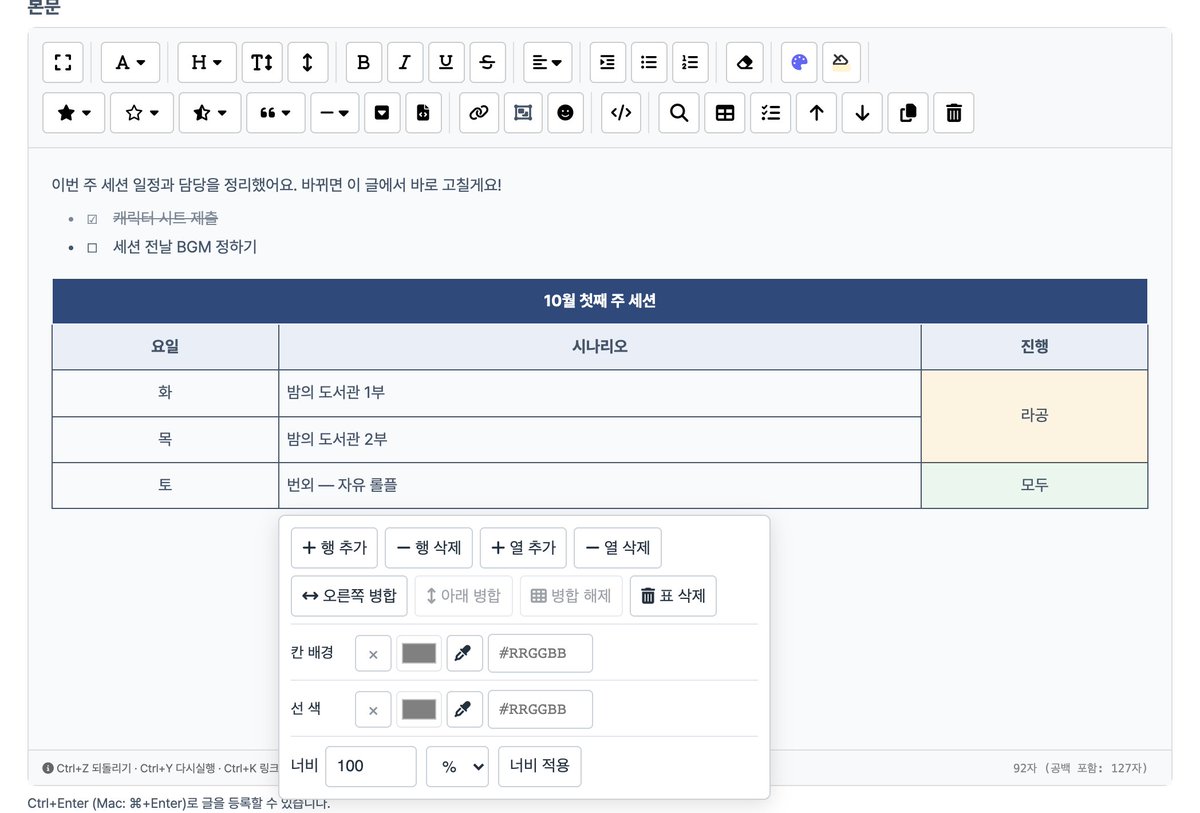Open the text color palette
The width and height of the screenshot is (1200, 813).
(799, 62)
